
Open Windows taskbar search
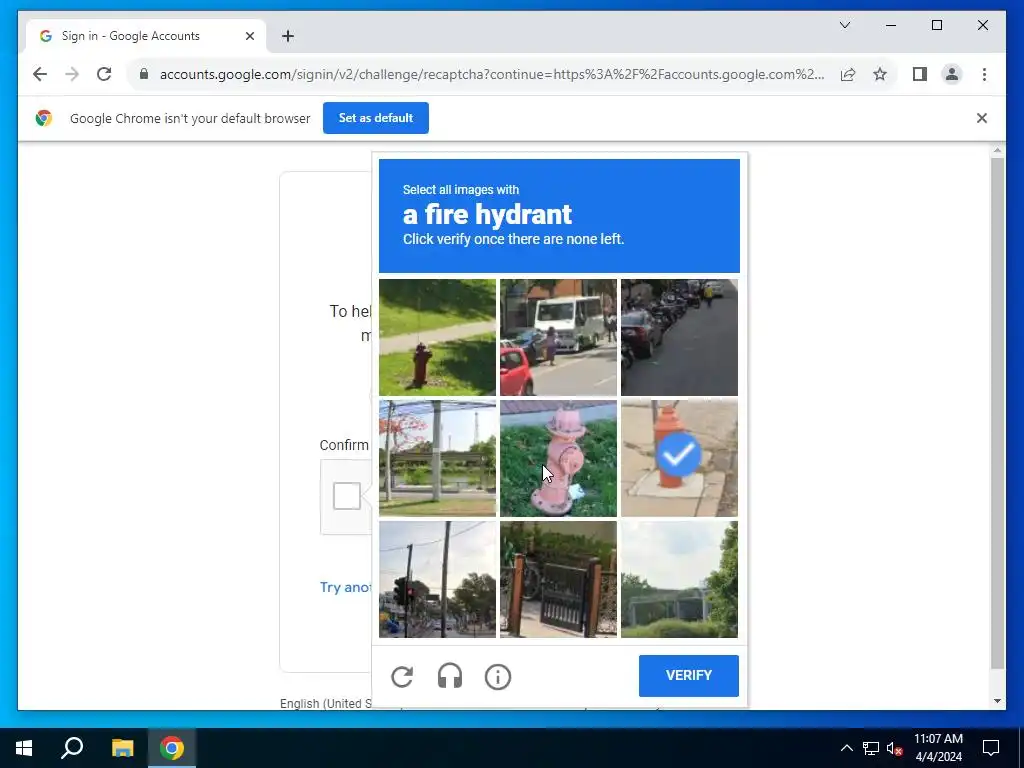click(x=72, y=748)
